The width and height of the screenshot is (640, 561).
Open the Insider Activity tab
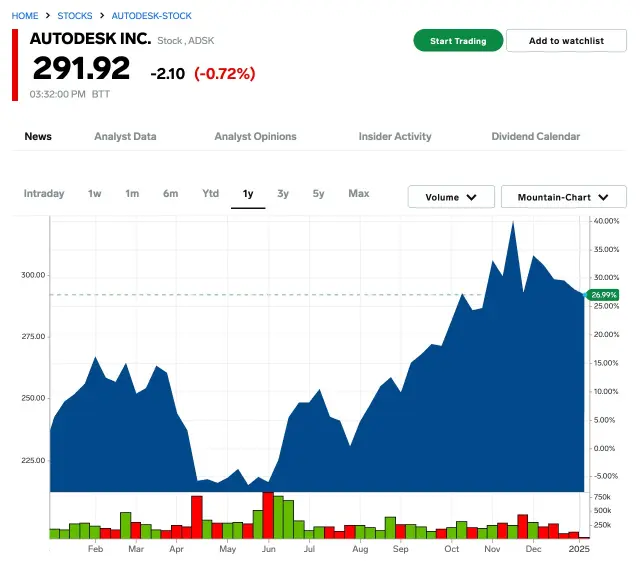[x=395, y=137]
